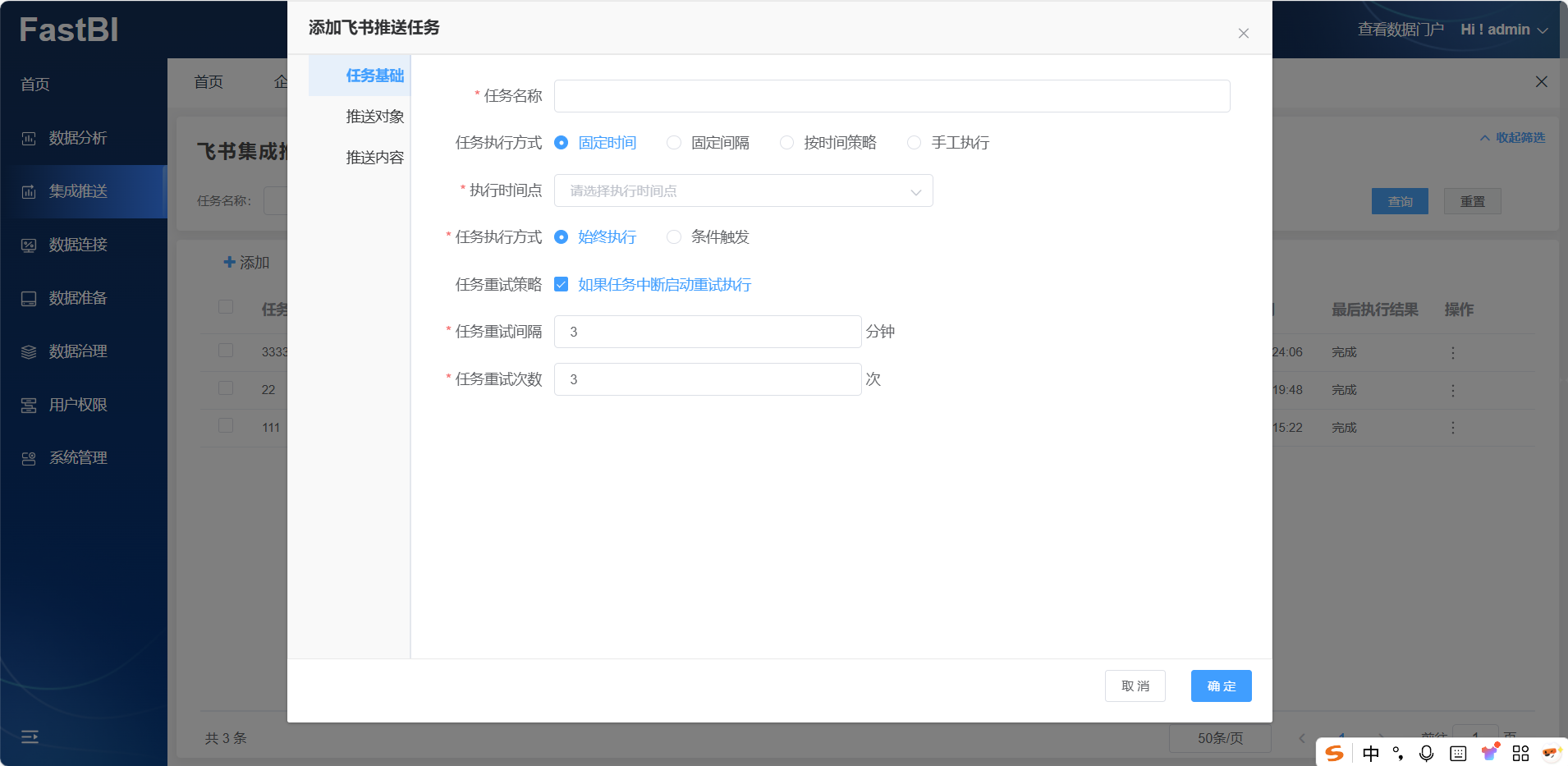This screenshot has width=1568, height=766.
Task: Click the 数据连接 sidebar icon
Action: 29,245
